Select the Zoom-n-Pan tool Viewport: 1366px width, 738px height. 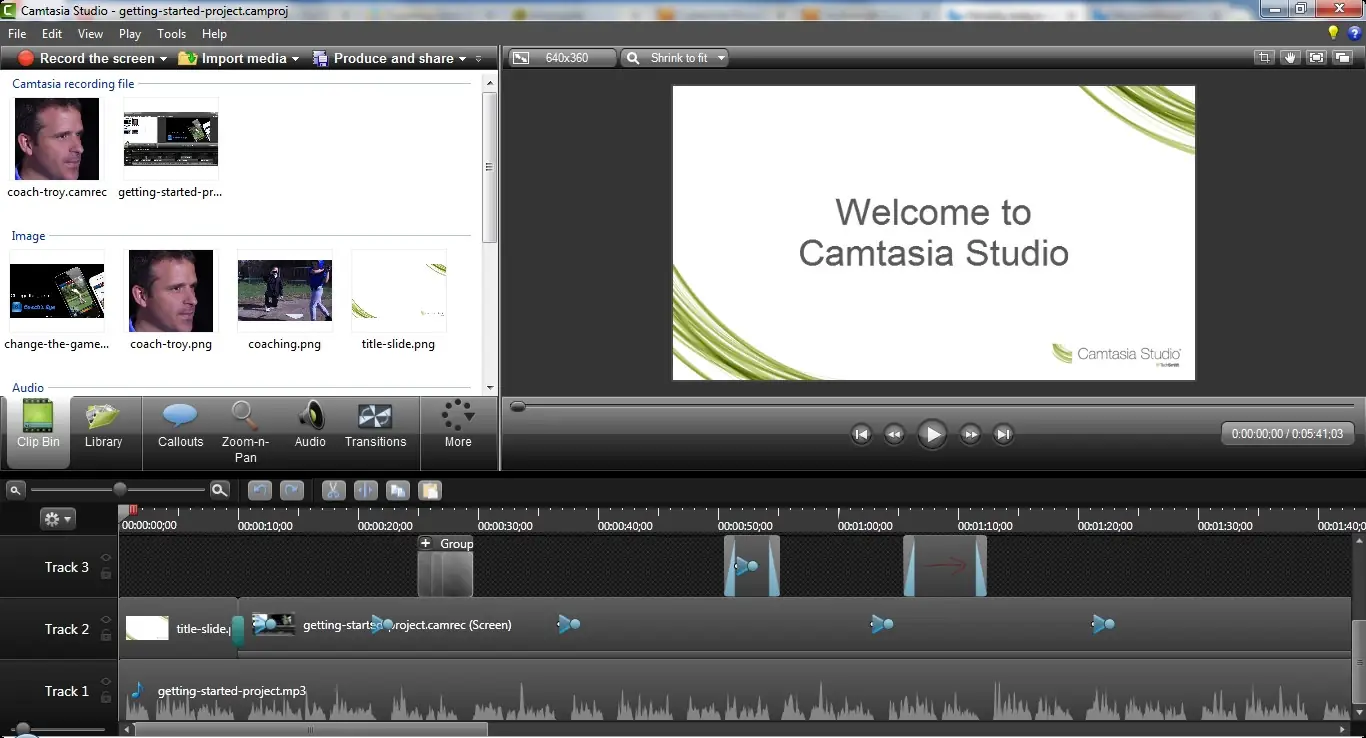point(245,432)
